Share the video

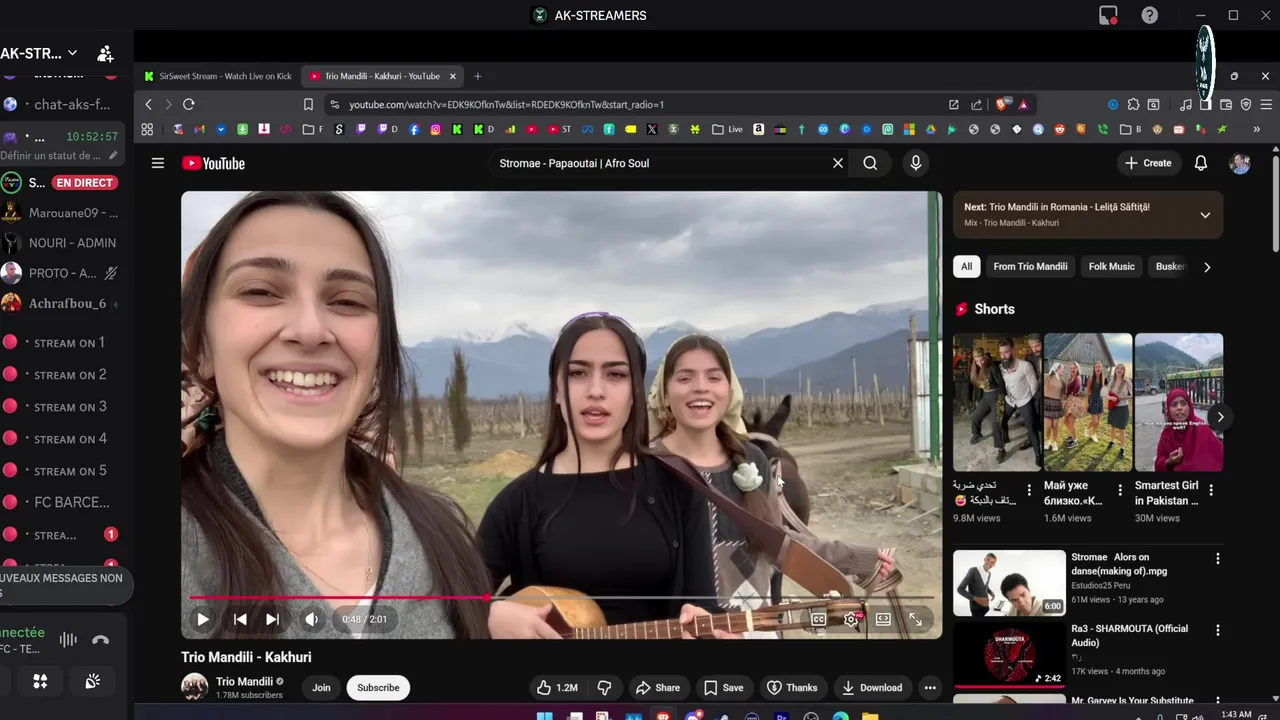(658, 687)
